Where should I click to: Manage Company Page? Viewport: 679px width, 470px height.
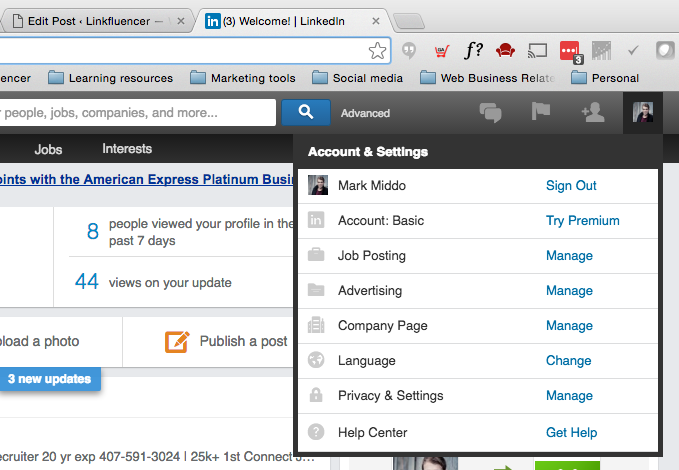pos(569,326)
